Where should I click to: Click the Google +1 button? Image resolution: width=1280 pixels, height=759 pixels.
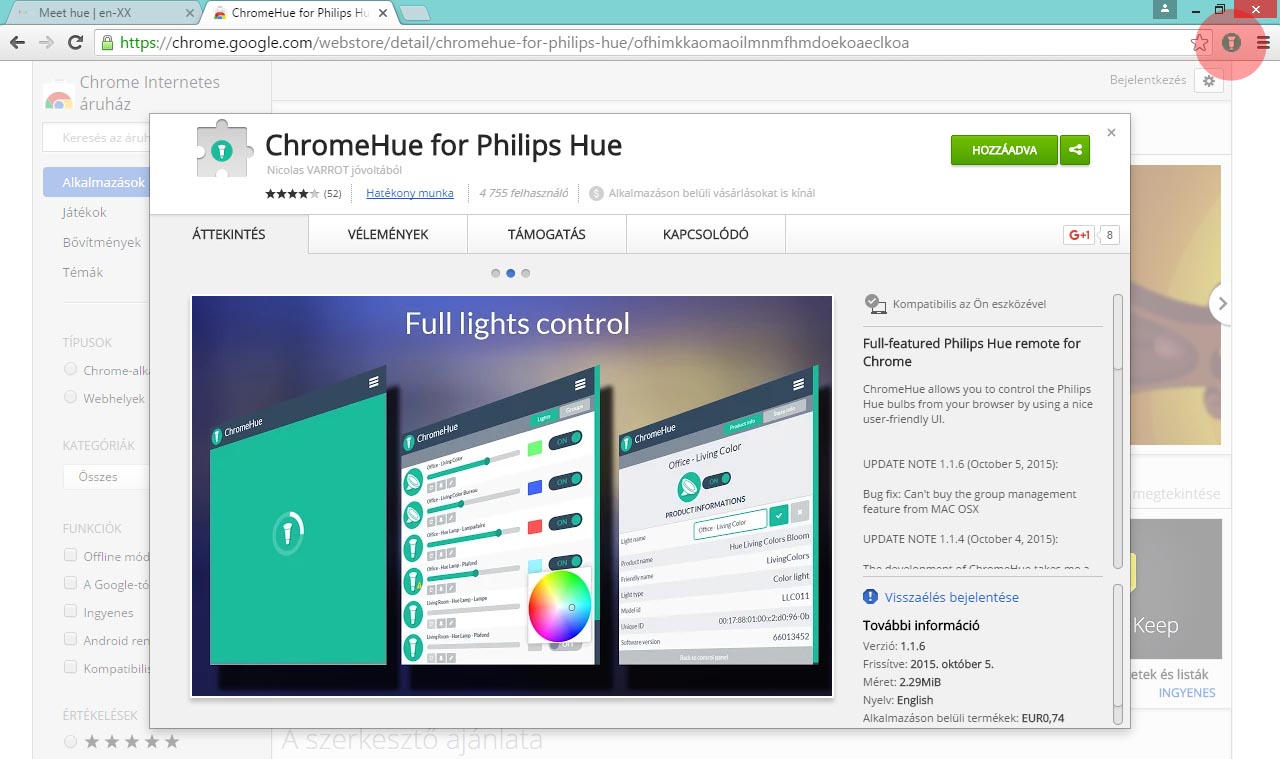(1079, 235)
